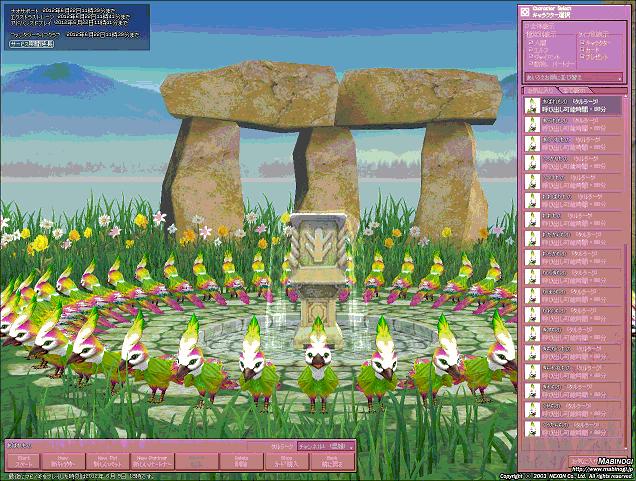Click the New Partner button
The image size is (636, 481).
pos(152,461)
